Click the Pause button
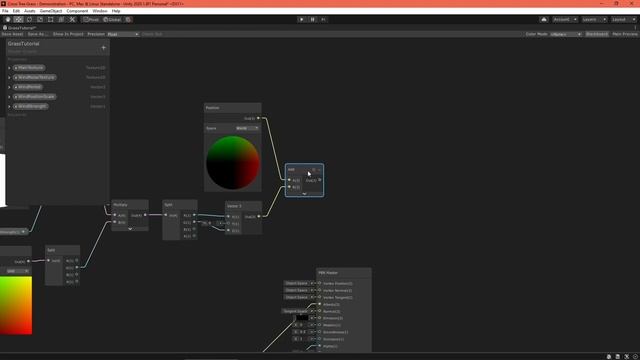The height and width of the screenshot is (360, 640). [313, 20]
